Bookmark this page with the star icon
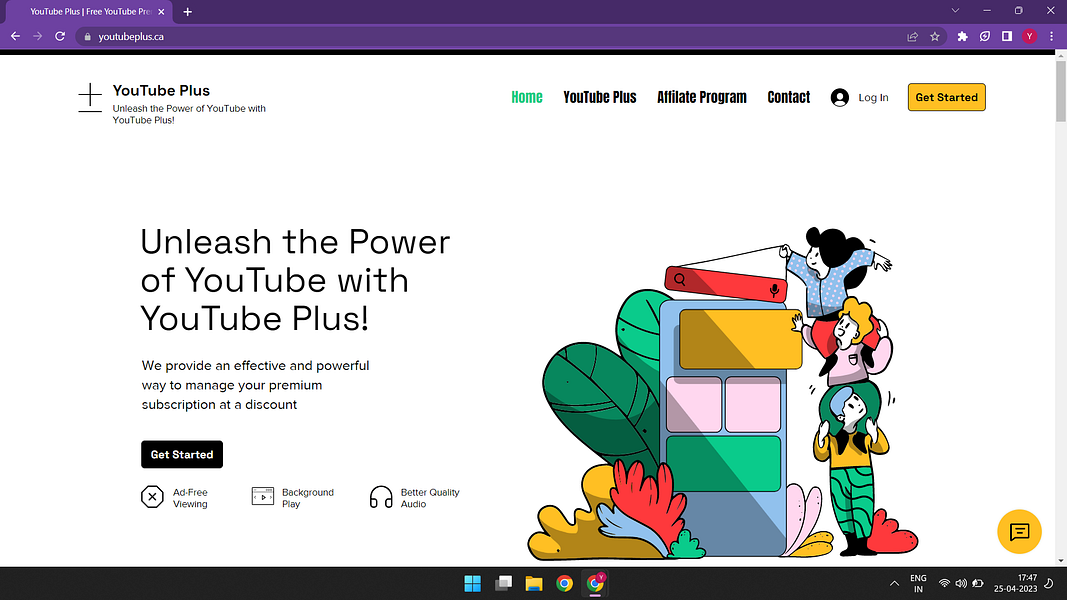This screenshot has width=1067, height=600. (934, 36)
